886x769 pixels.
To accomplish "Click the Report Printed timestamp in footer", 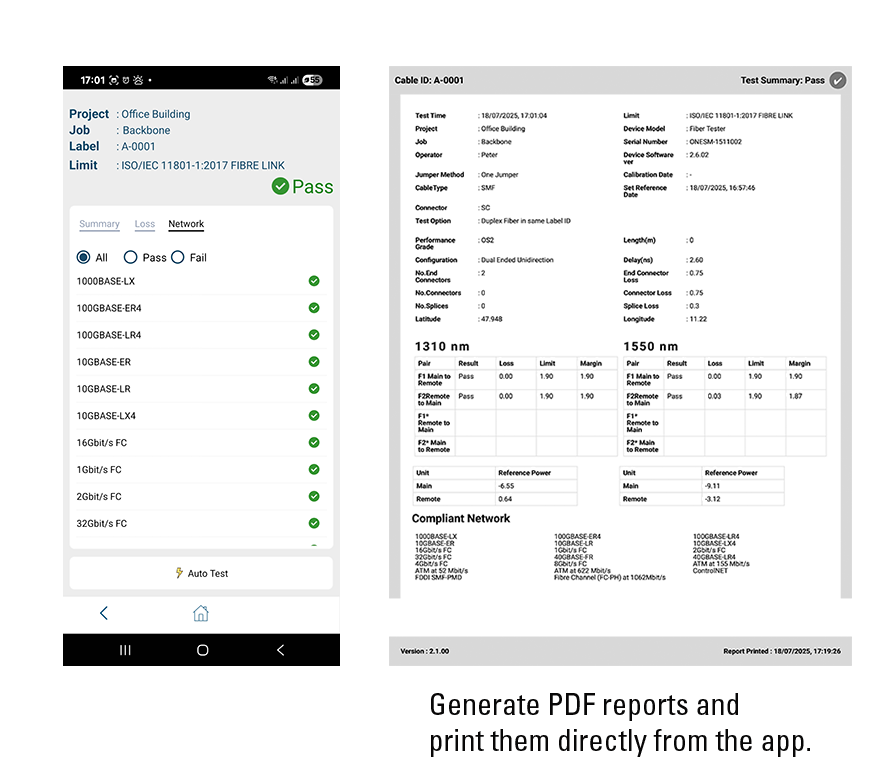I will [782, 651].
